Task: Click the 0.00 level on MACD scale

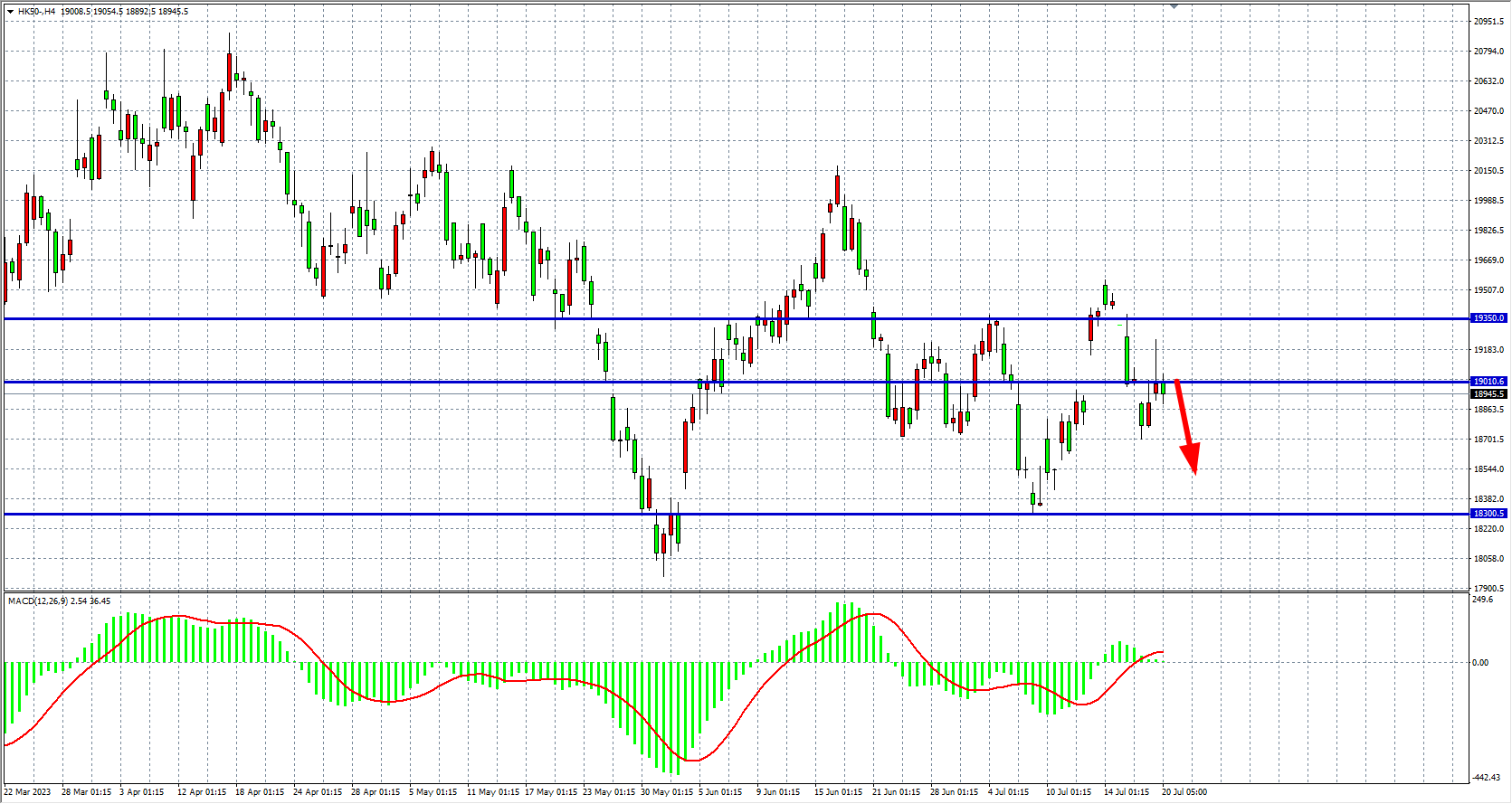Action: [x=1480, y=663]
